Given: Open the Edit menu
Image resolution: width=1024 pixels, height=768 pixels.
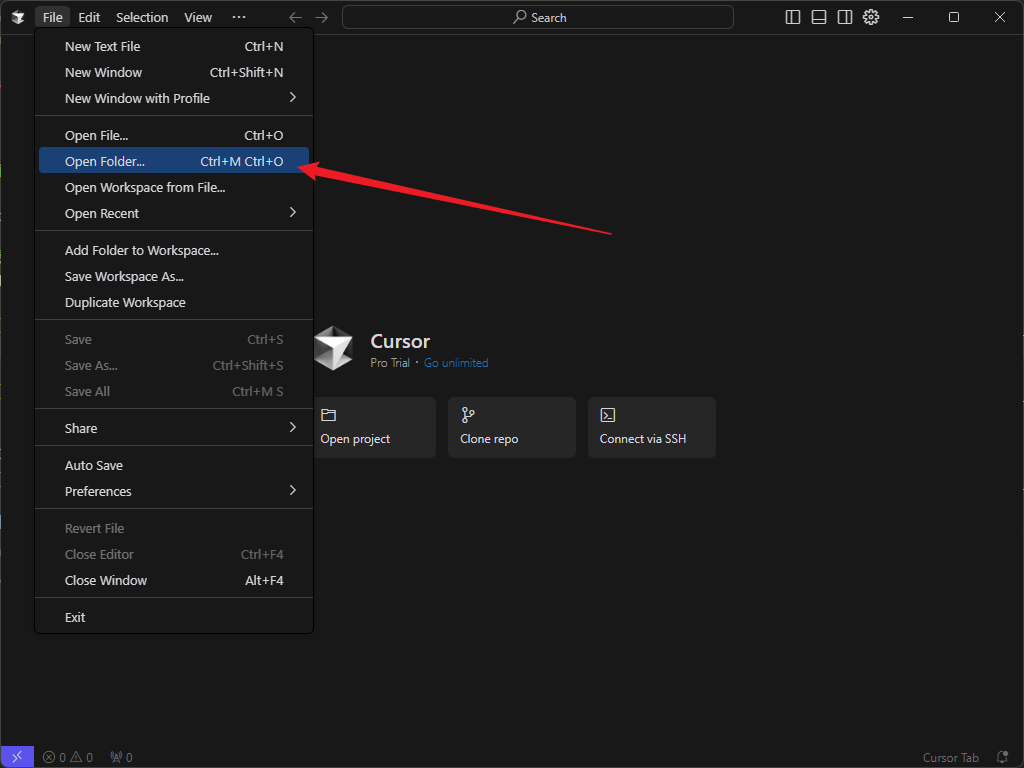Looking at the screenshot, I should click(89, 18).
